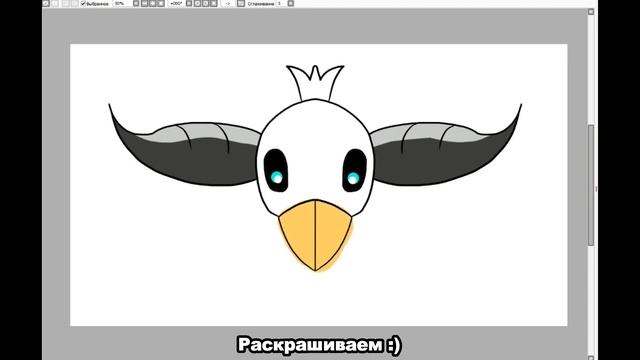
Task: Open the zoom percentage dropdown arrow
Action: coord(136,3)
